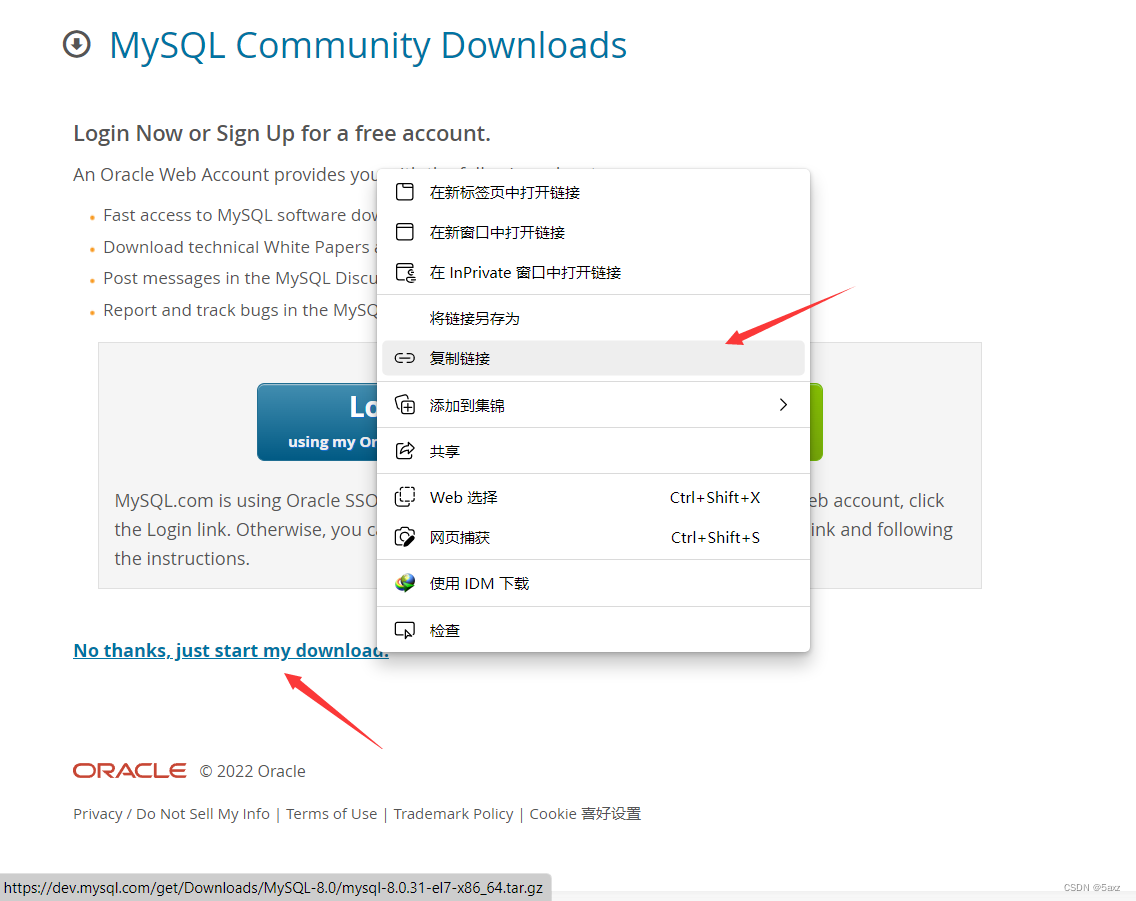Click the collections icon next to 添加到集锦
1136x901 pixels.
click(x=405, y=405)
